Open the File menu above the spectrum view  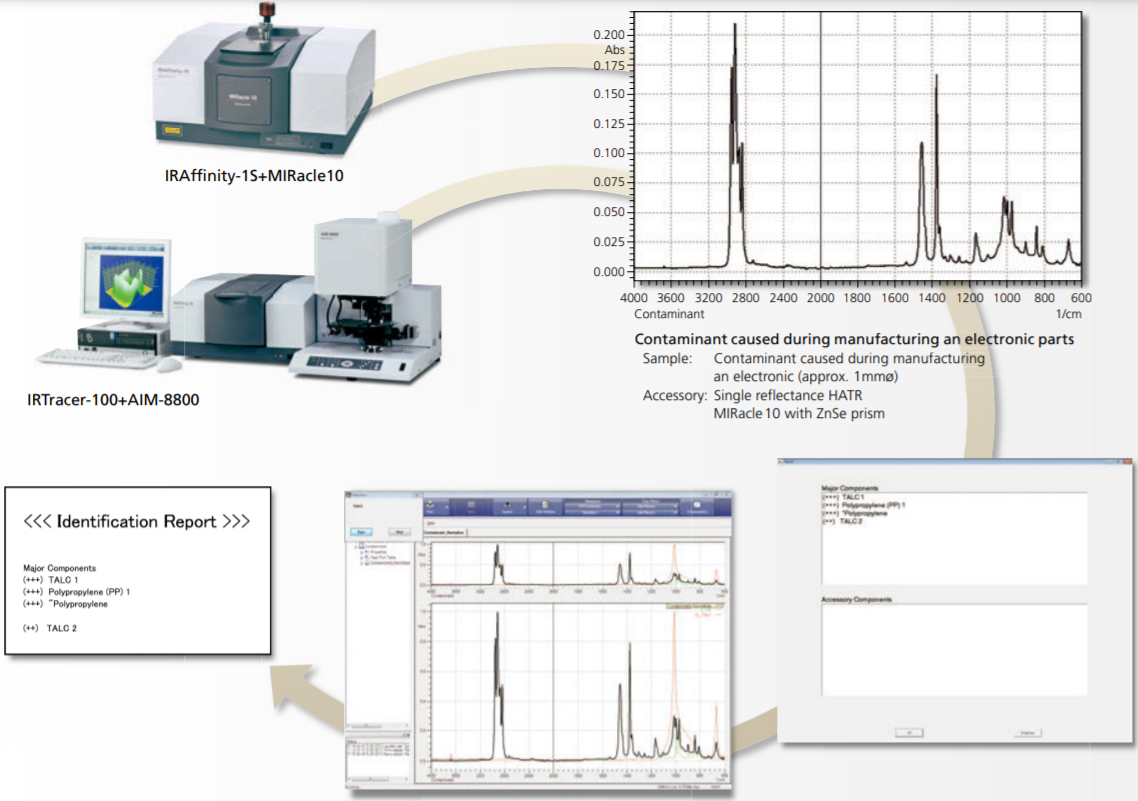(x=431, y=521)
